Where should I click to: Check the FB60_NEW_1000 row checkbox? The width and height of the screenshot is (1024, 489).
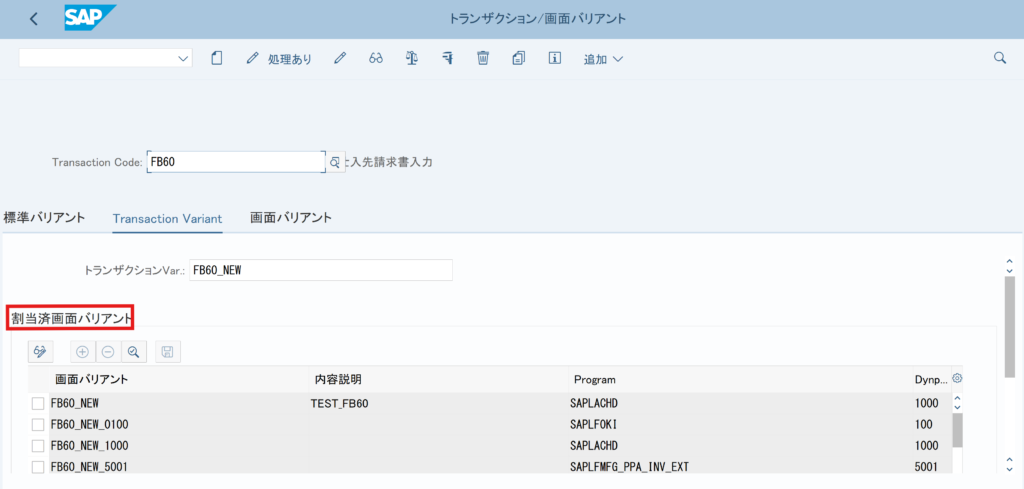pos(38,446)
